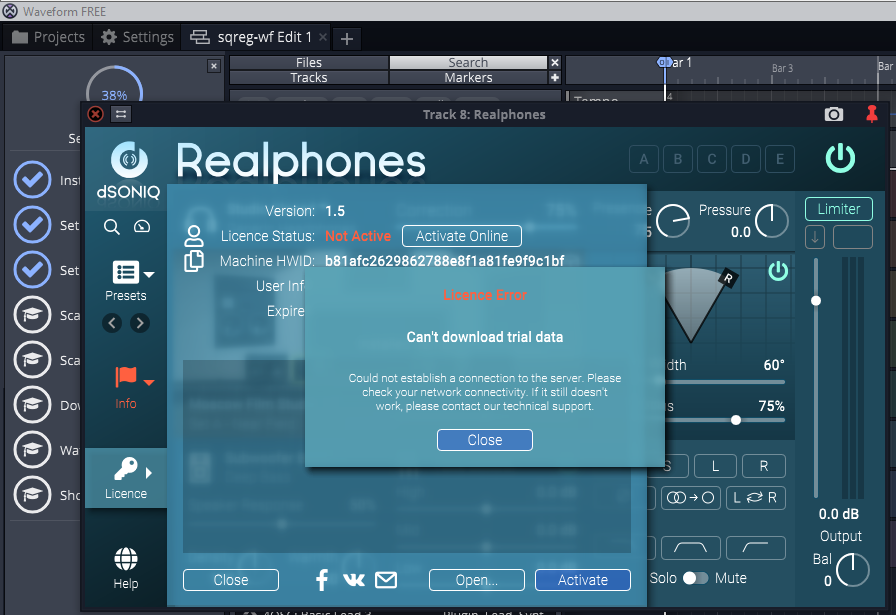Image resolution: width=896 pixels, height=615 pixels.
Task: Toggle the Limiter button
Action: 838,209
